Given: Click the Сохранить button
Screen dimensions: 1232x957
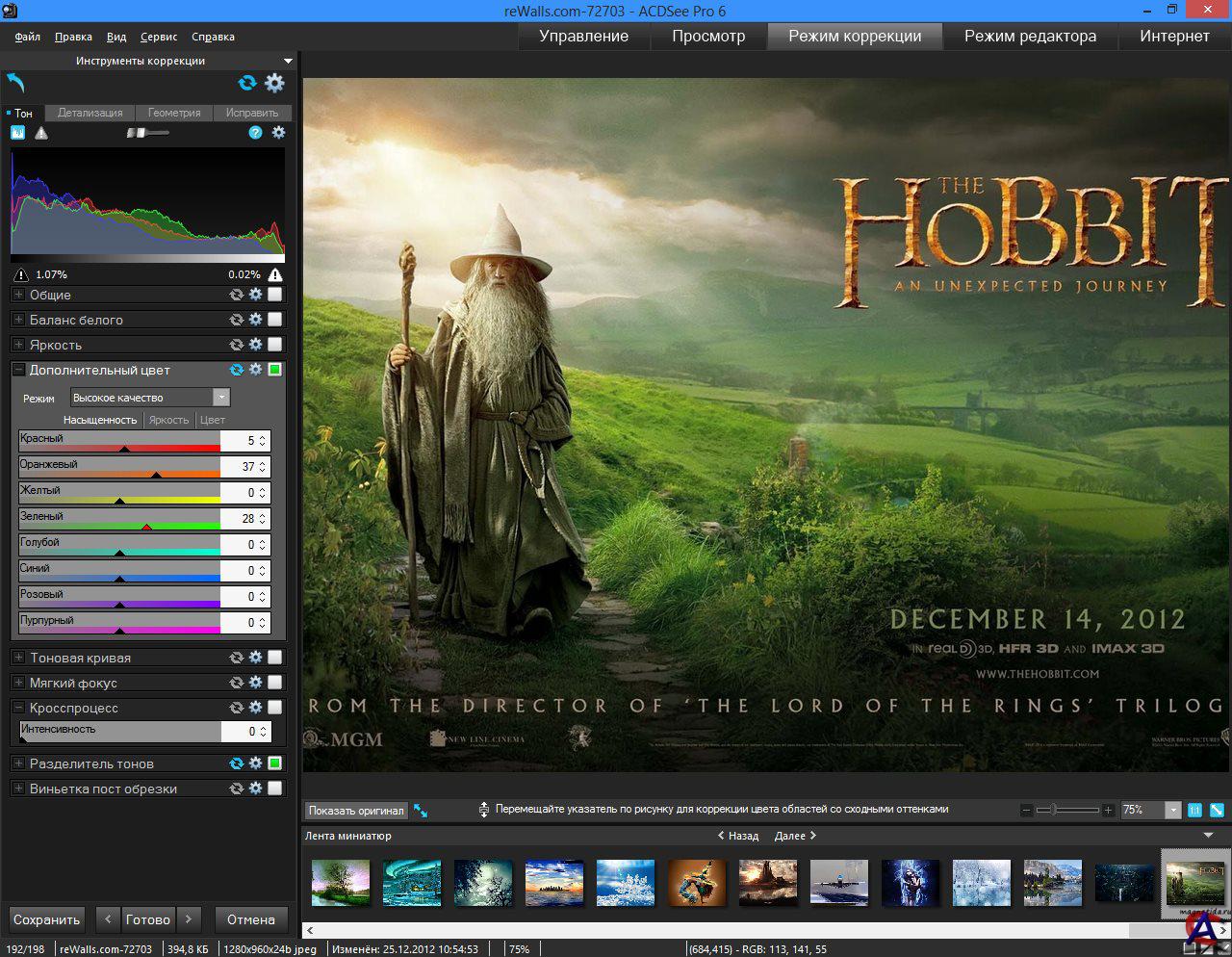Looking at the screenshot, I should click(46, 919).
